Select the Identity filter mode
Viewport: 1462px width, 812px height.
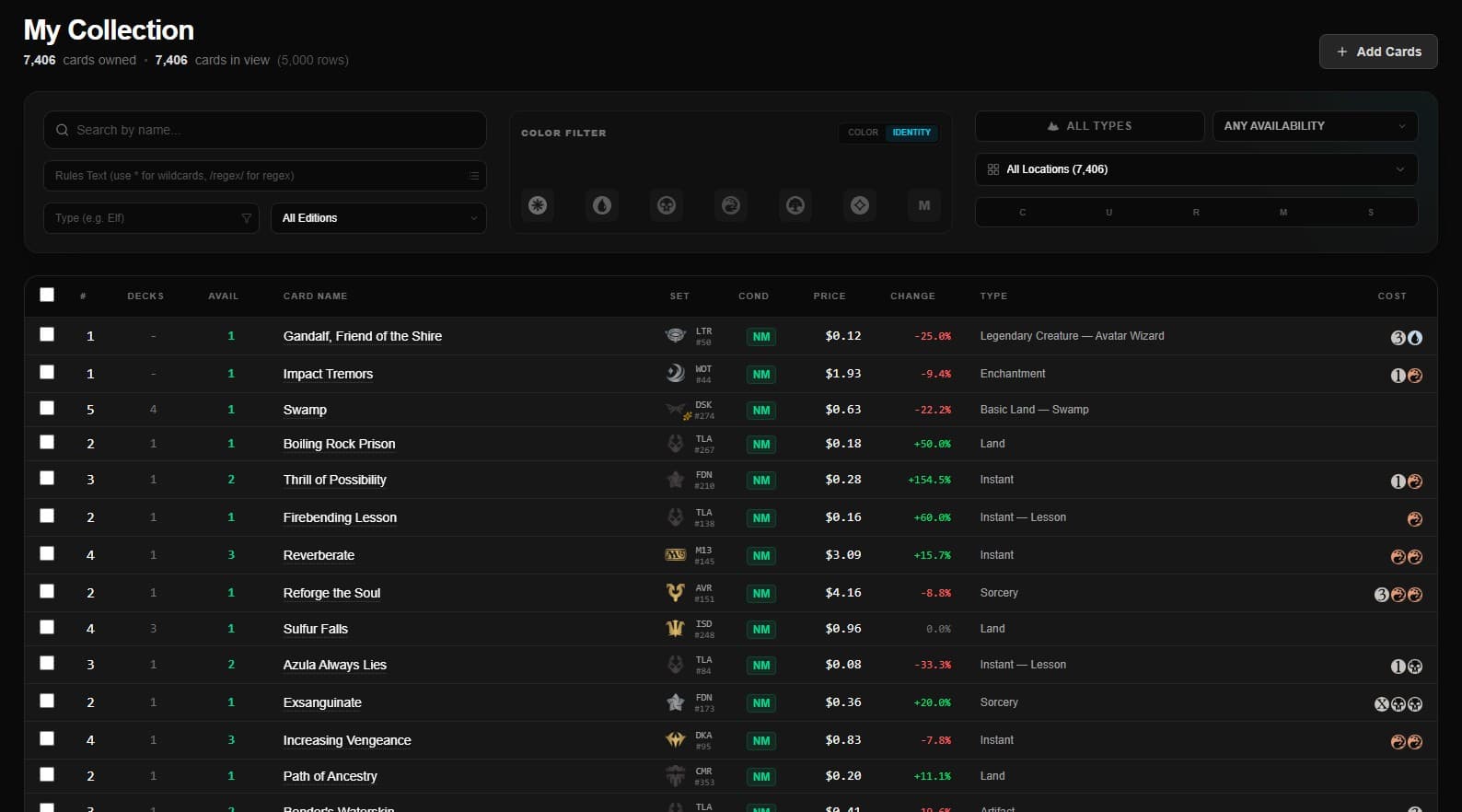point(911,133)
